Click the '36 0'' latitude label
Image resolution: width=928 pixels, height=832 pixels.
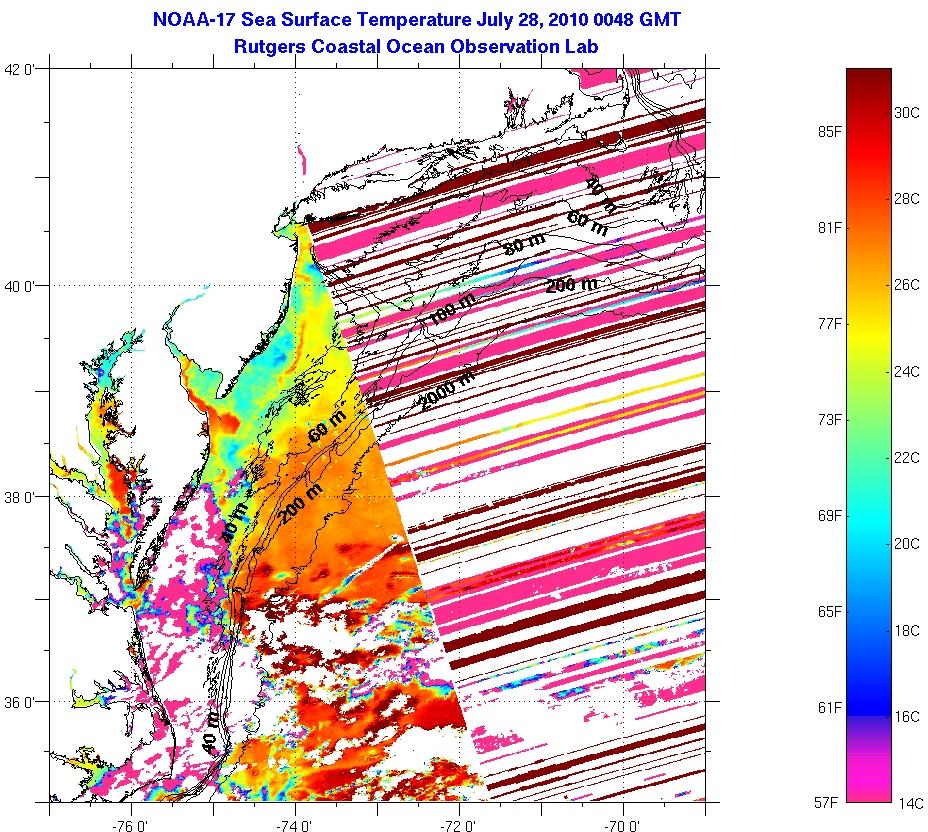19,702
